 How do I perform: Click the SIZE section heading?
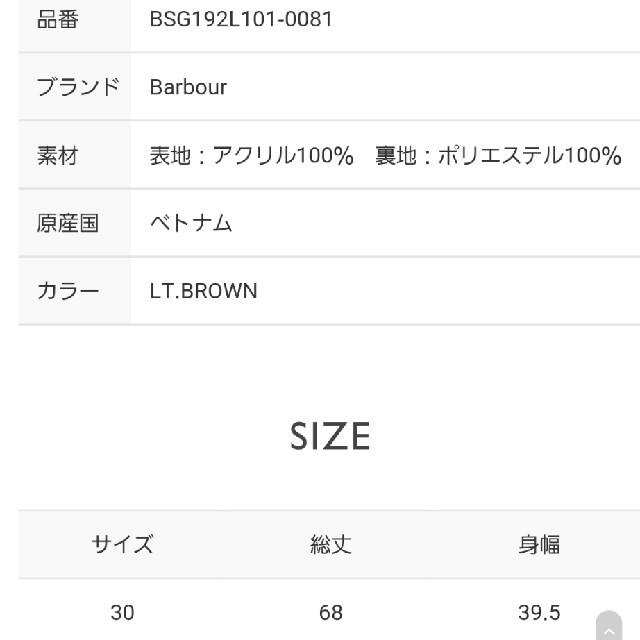(x=330, y=436)
